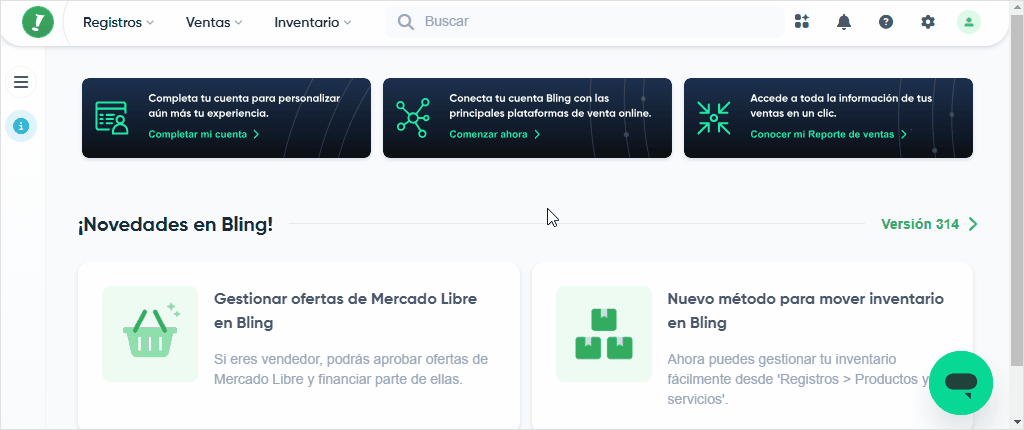Click the vertical page scrollbar

coord(1018,190)
